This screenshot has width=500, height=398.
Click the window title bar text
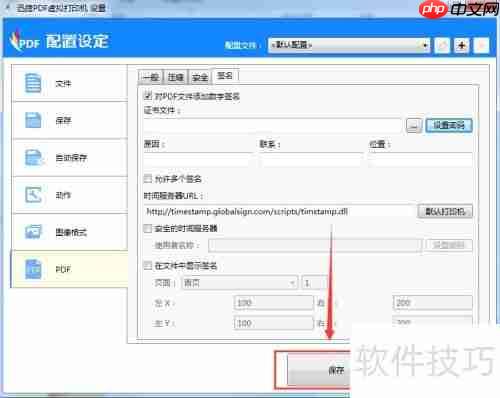click(x=61, y=8)
